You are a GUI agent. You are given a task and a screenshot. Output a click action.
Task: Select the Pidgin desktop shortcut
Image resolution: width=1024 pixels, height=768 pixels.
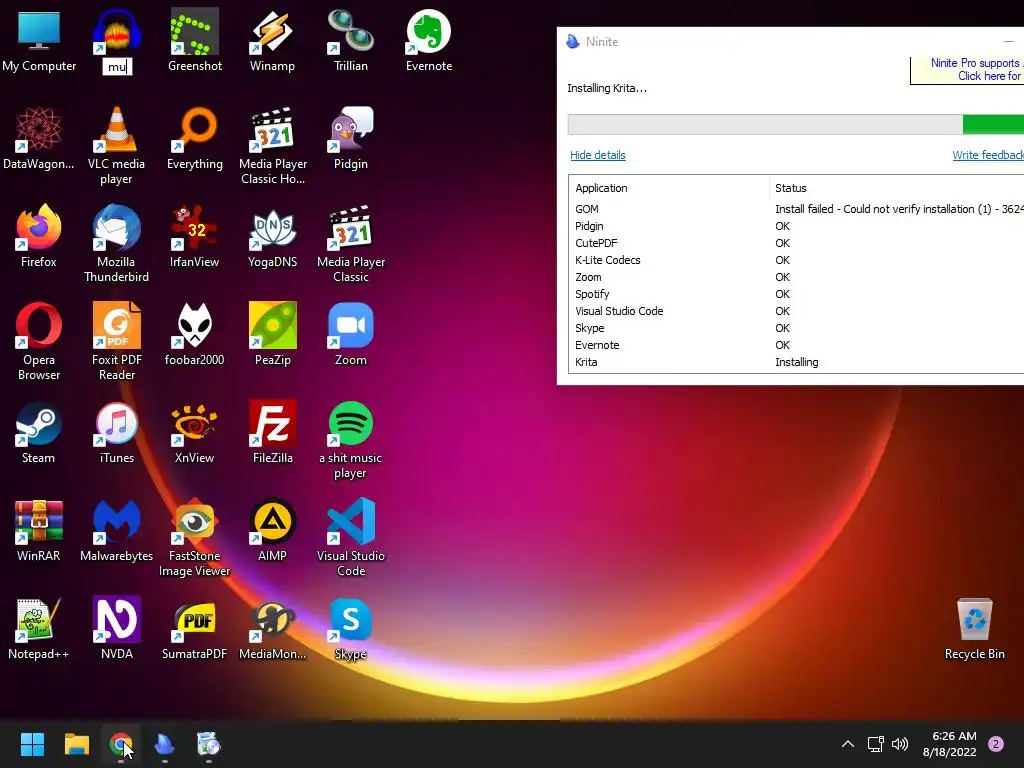pos(351,138)
